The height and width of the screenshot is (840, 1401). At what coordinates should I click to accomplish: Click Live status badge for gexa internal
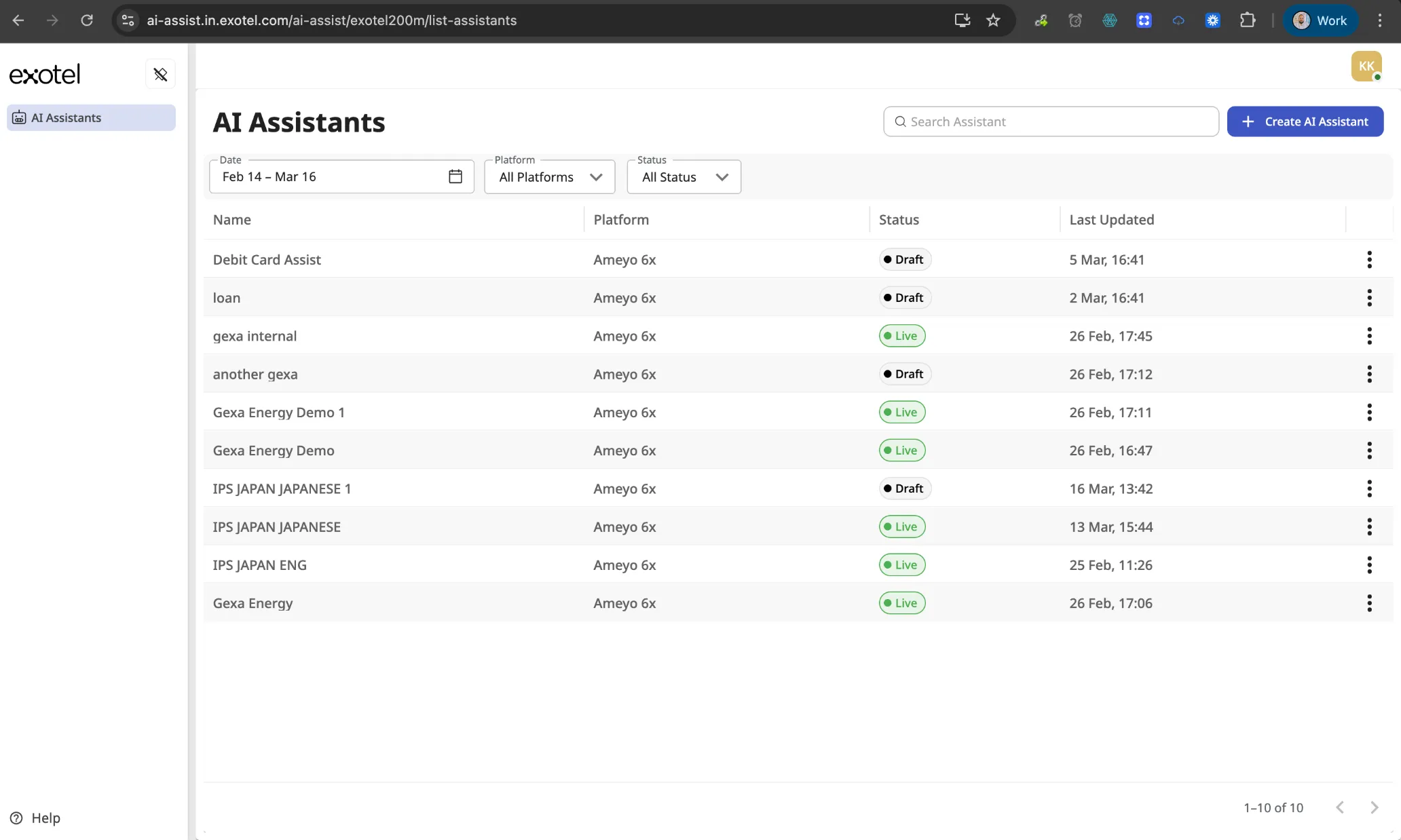point(902,336)
